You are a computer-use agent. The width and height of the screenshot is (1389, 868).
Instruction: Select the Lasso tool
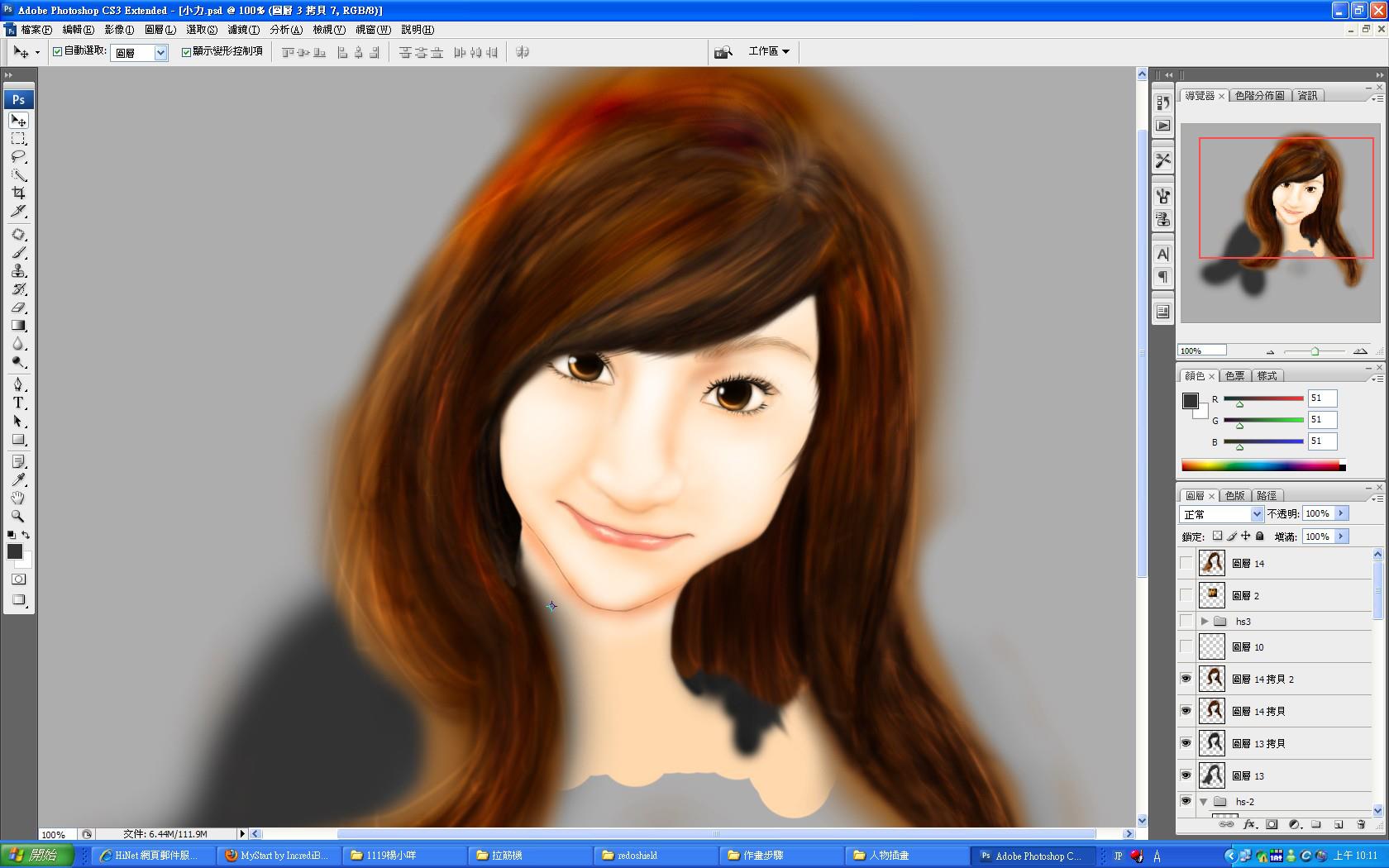[18, 156]
